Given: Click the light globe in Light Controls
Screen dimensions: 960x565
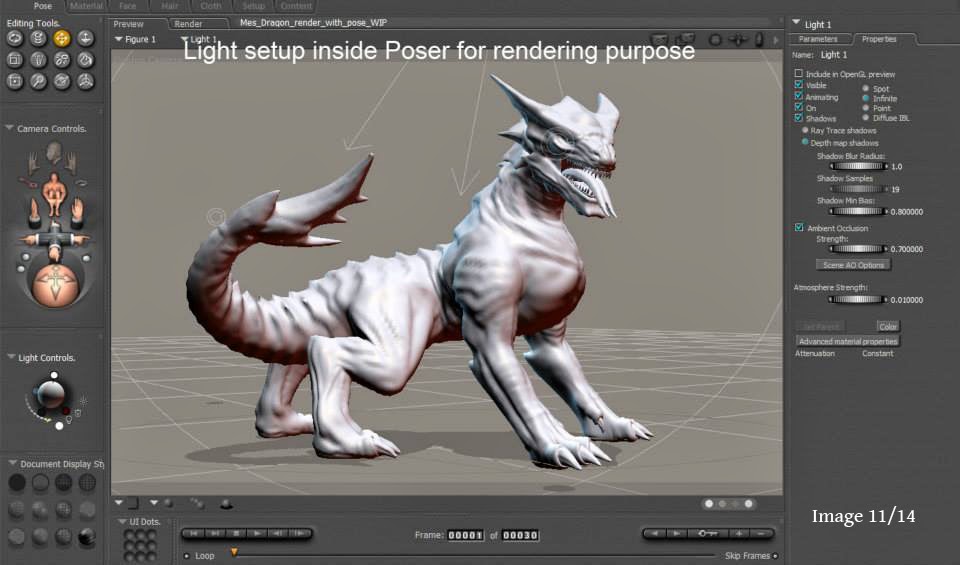Looking at the screenshot, I should (50, 395).
